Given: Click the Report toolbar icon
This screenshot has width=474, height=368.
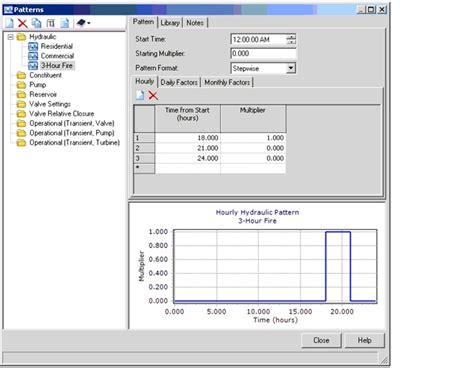Looking at the screenshot, I should point(64,23).
